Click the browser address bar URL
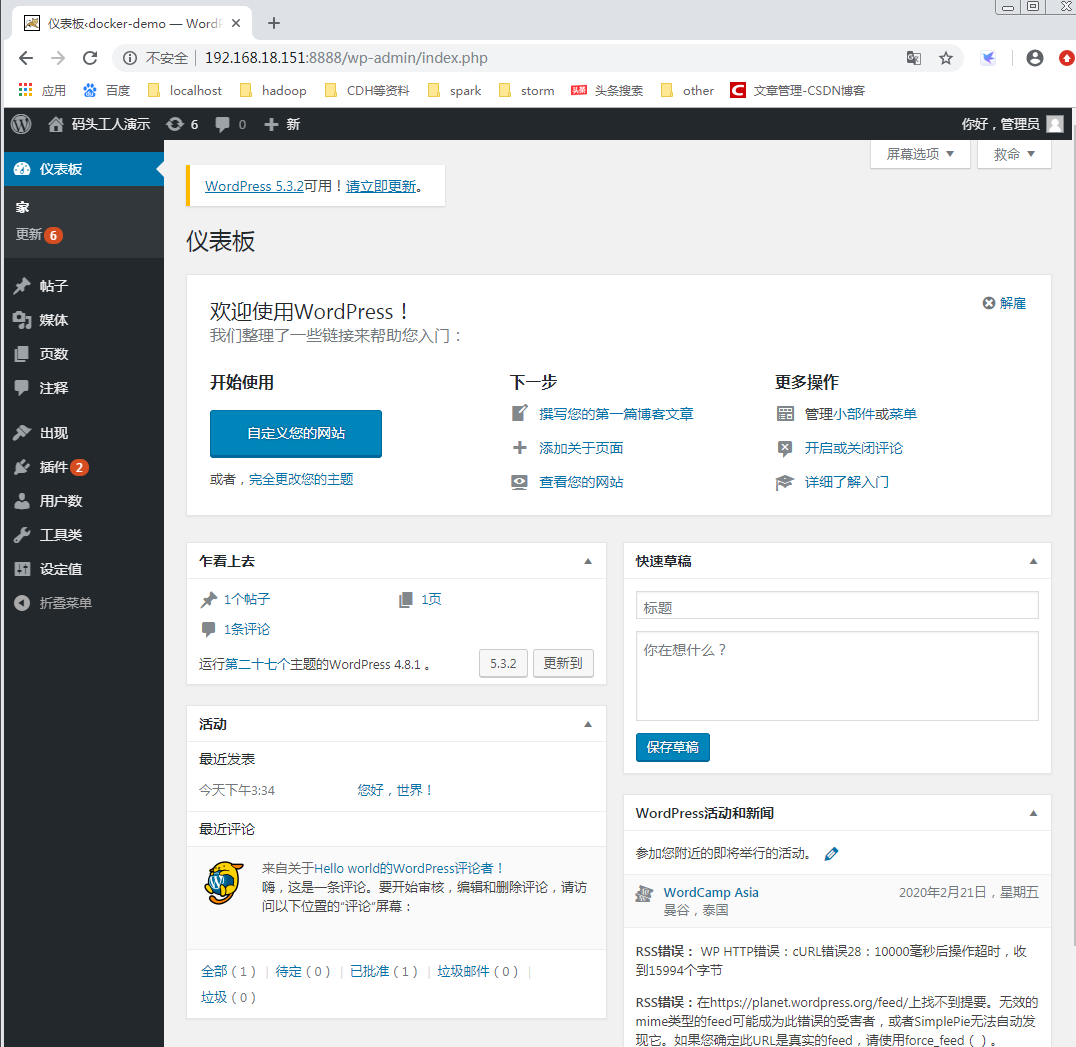 point(347,58)
